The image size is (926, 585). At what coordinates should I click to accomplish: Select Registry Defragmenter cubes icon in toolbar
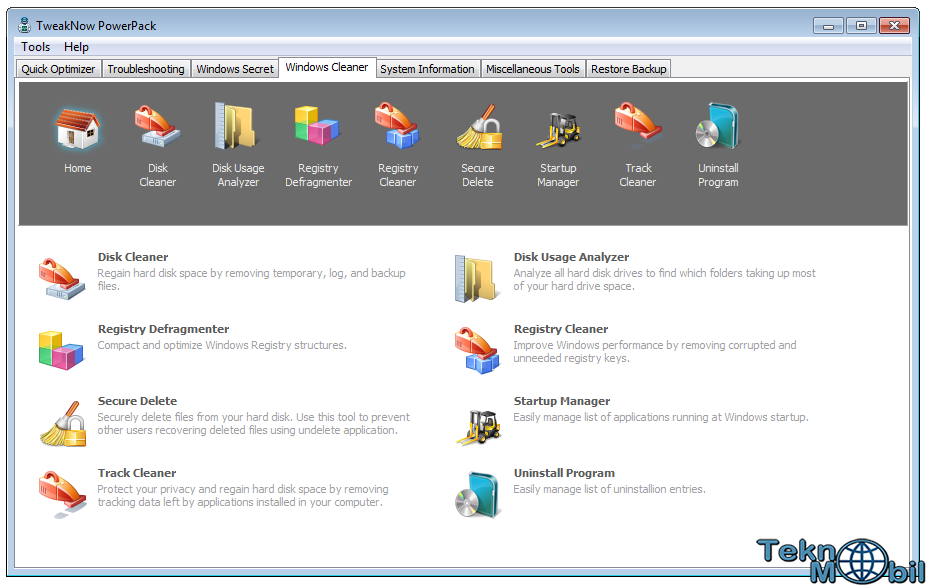click(x=317, y=126)
